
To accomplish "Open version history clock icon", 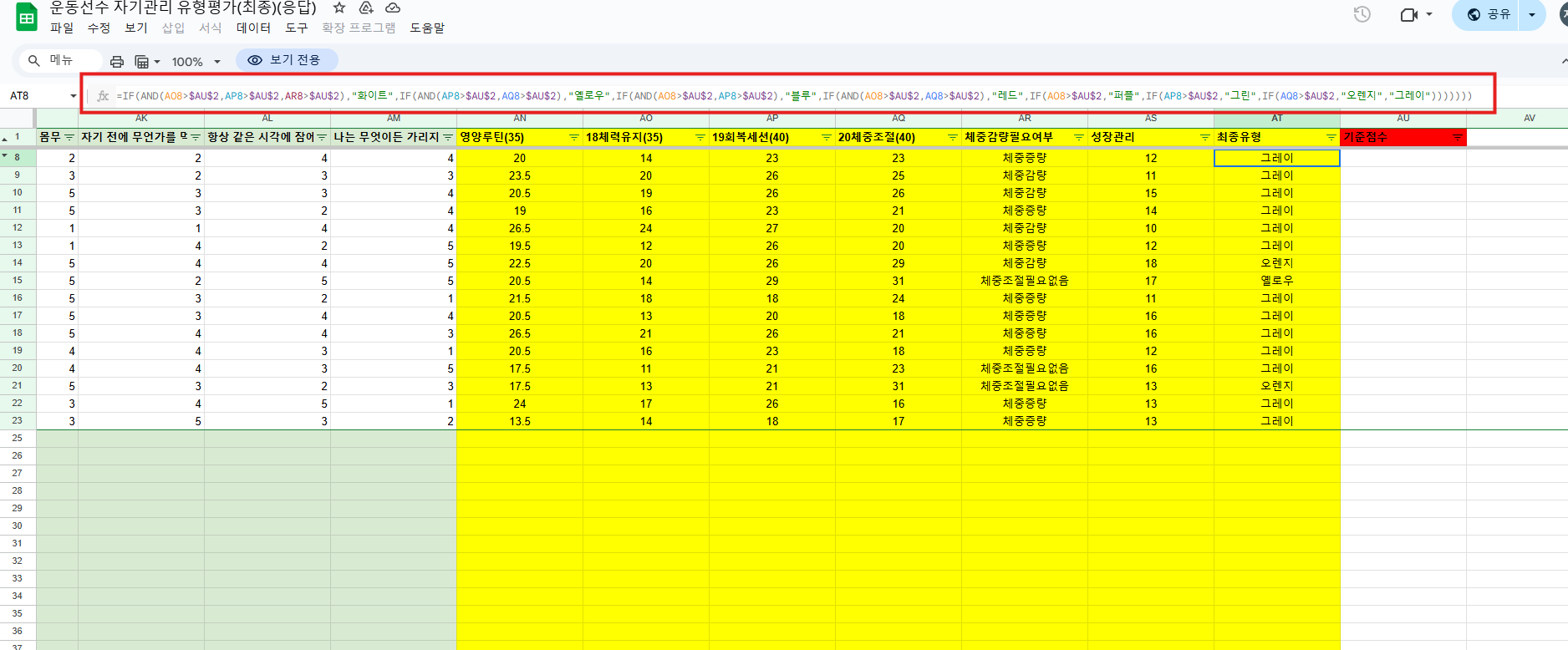I will (x=1362, y=14).
